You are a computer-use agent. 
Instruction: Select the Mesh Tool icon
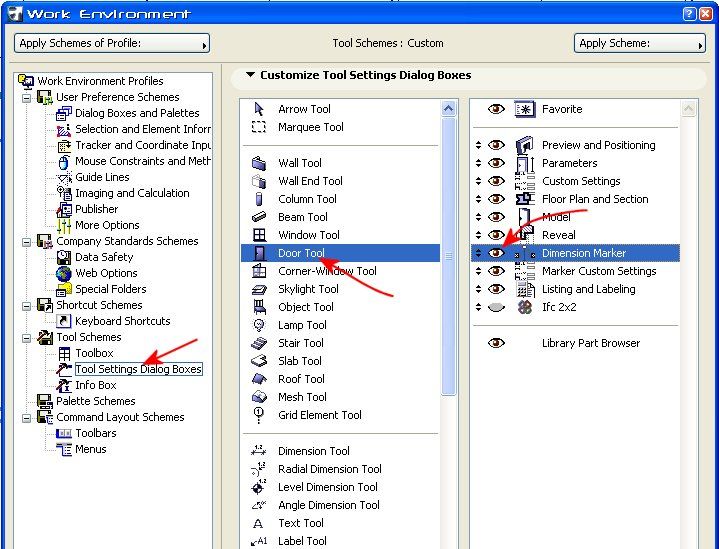259,397
